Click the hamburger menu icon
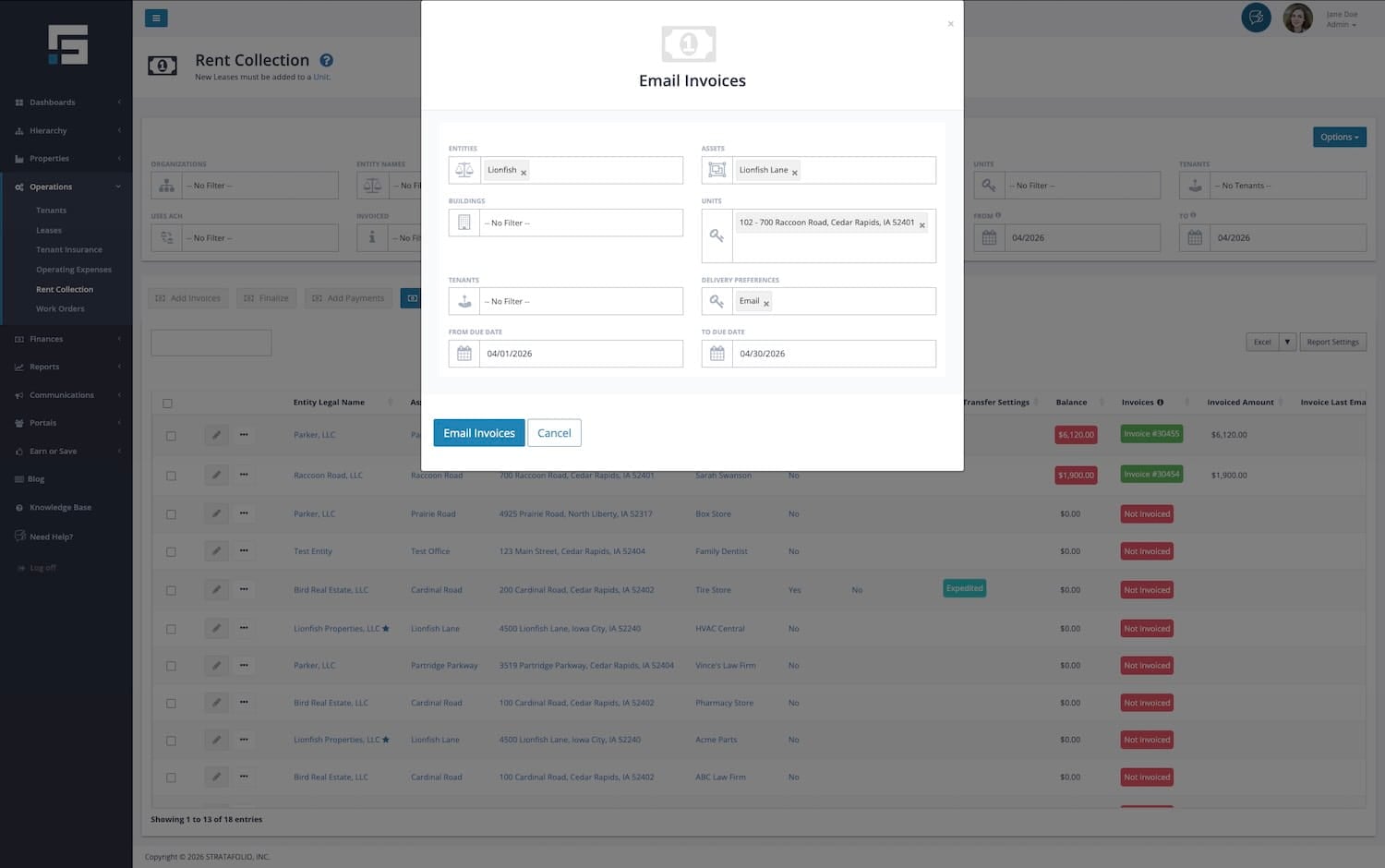The height and width of the screenshot is (868, 1385). tap(156, 18)
